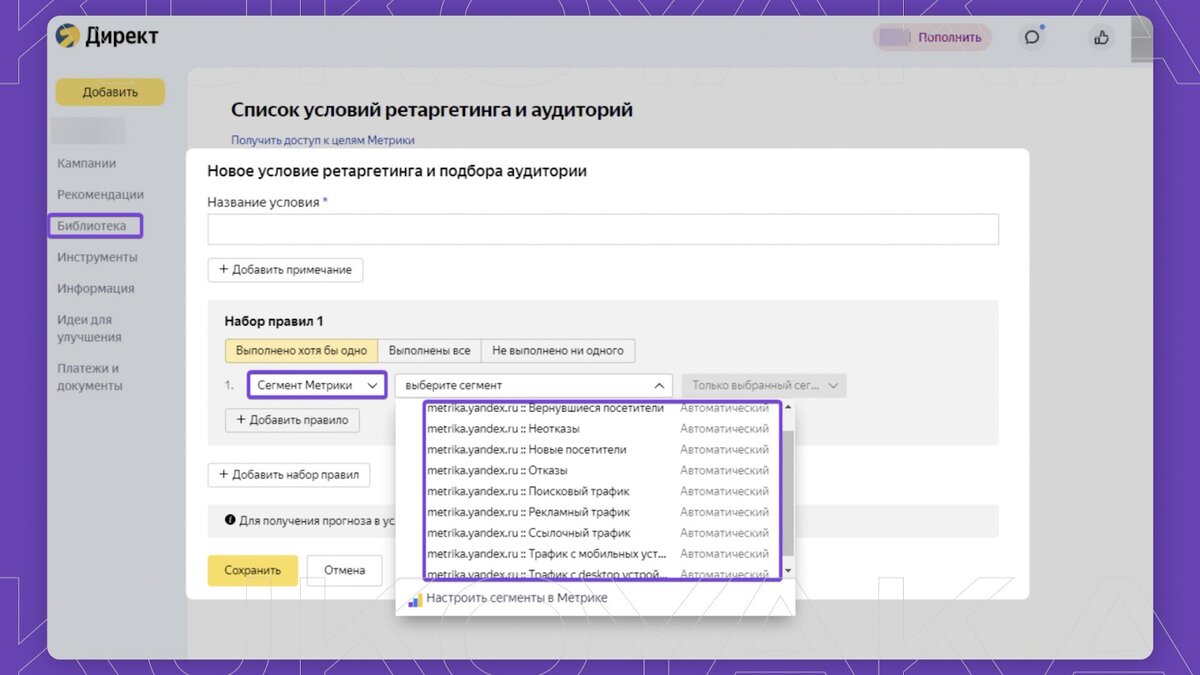
Task: Open Платежи и документы in the sidebar
Action: coord(90,377)
